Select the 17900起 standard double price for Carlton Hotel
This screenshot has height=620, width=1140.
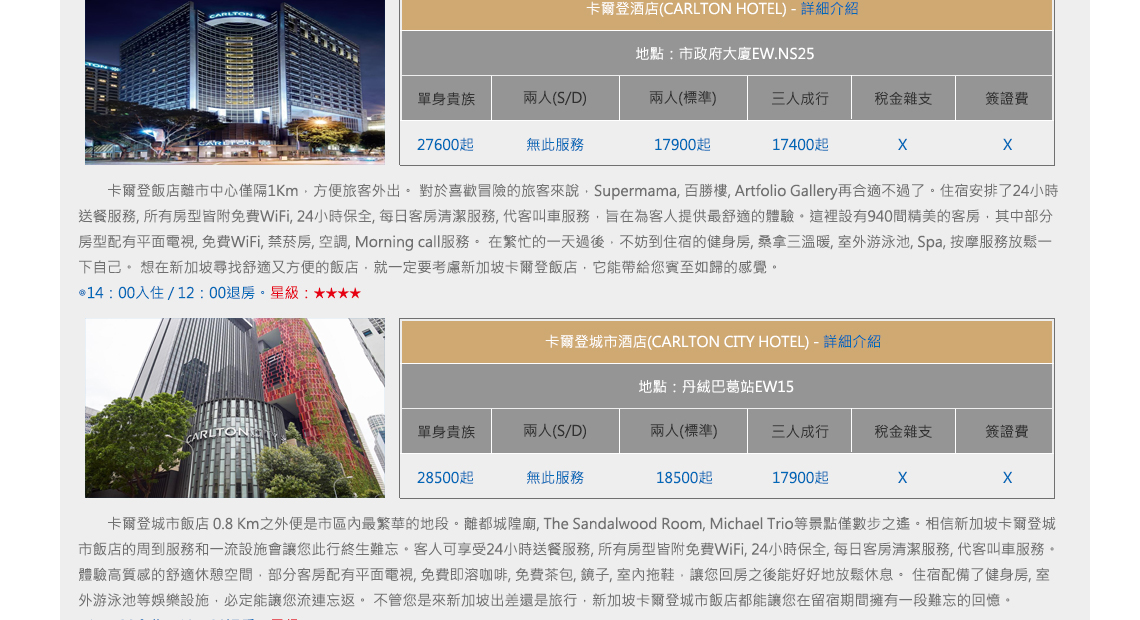(x=682, y=145)
